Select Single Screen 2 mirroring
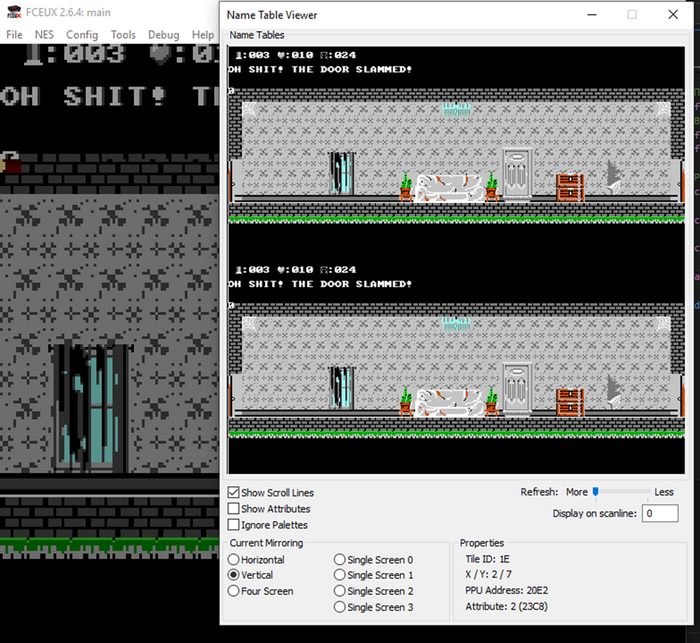Viewport: 700px width, 643px height. point(339,591)
